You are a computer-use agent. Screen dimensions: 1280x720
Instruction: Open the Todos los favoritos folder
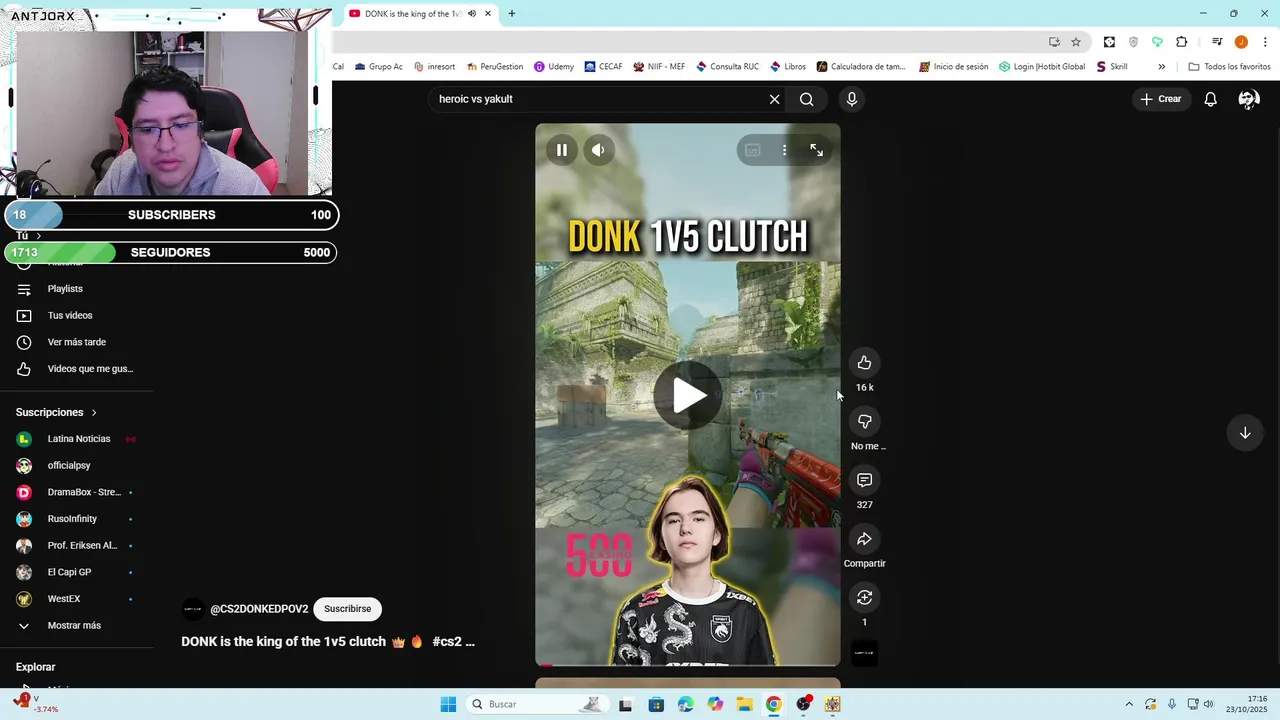pyautogui.click(x=1229, y=67)
